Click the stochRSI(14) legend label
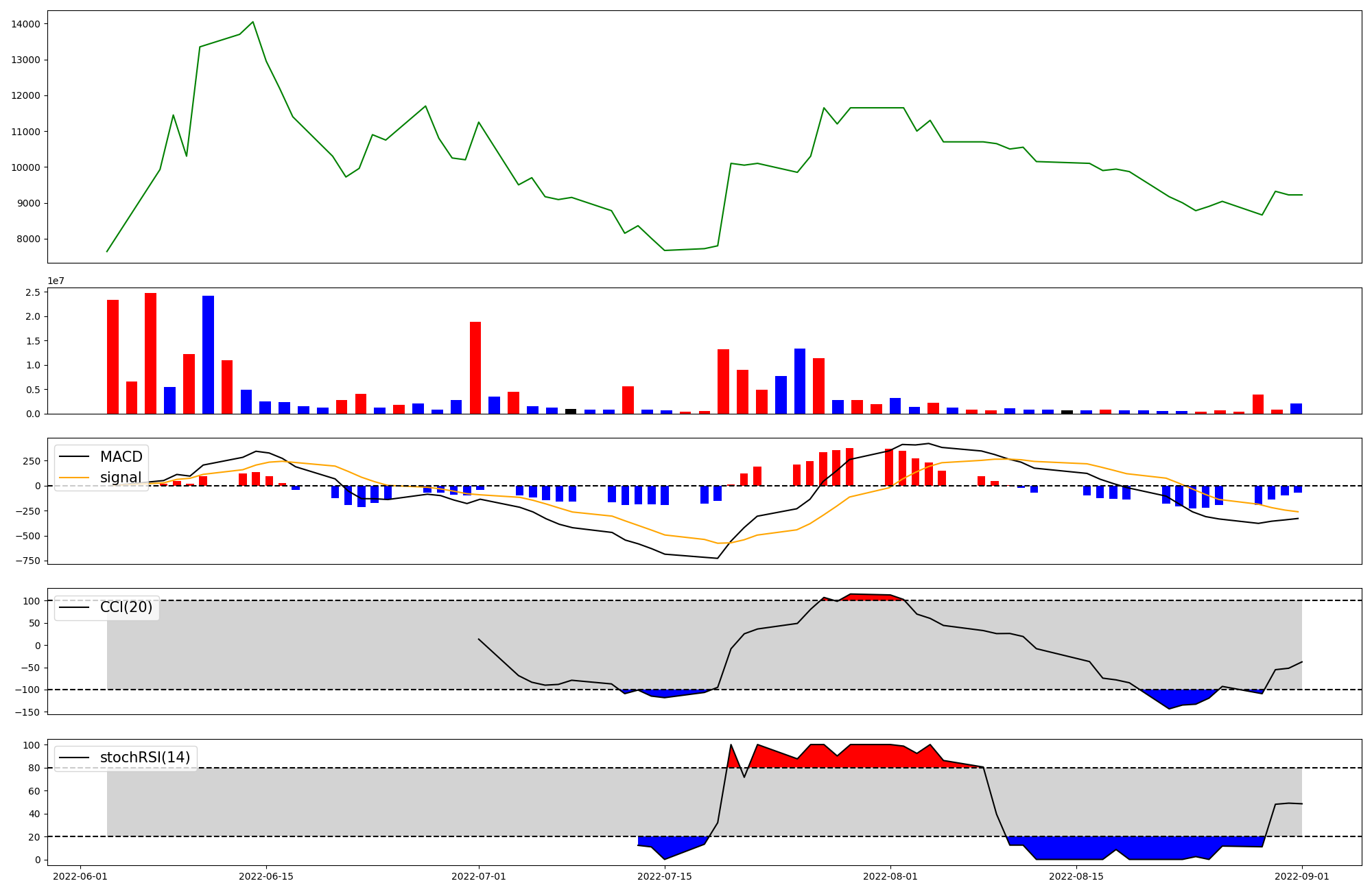This screenshot has width=1372, height=892. (x=145, y=758)
